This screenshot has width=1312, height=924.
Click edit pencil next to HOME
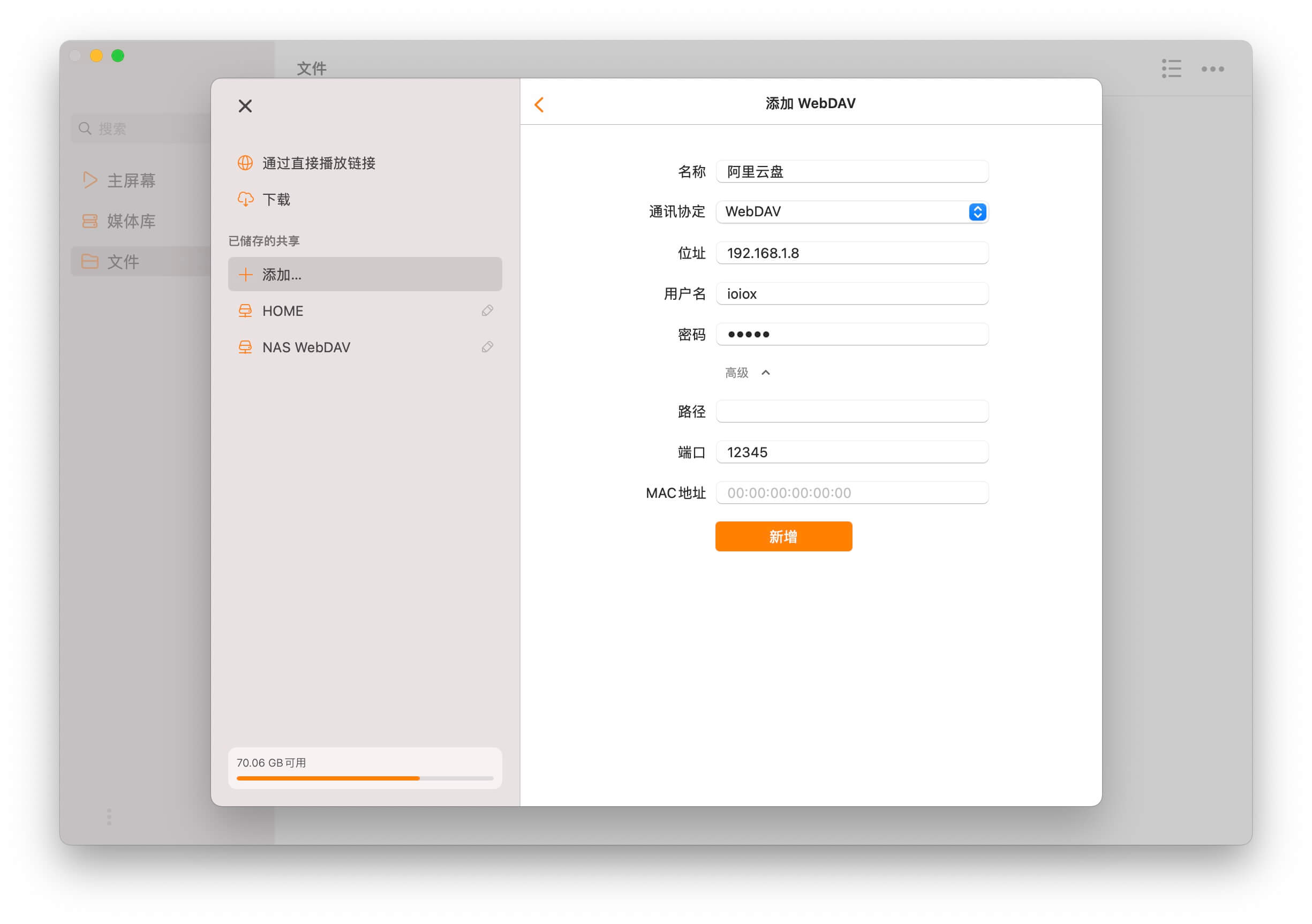point(487,310)
